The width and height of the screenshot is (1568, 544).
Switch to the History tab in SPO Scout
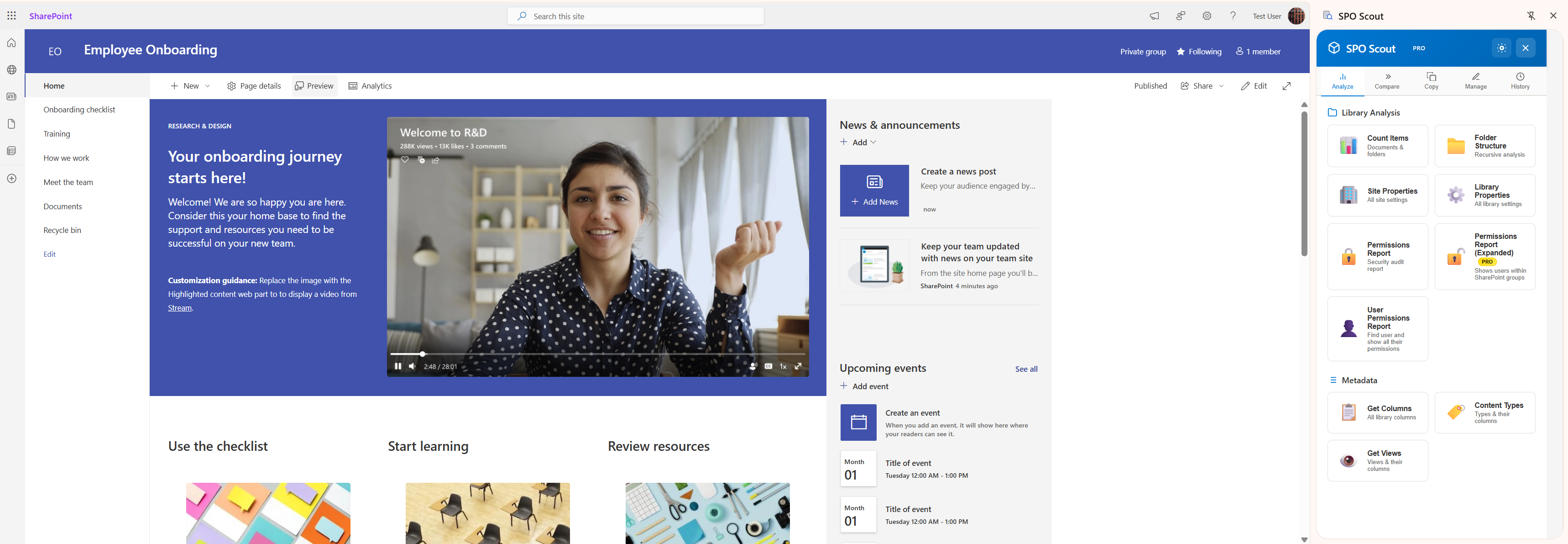(1519, 81)
